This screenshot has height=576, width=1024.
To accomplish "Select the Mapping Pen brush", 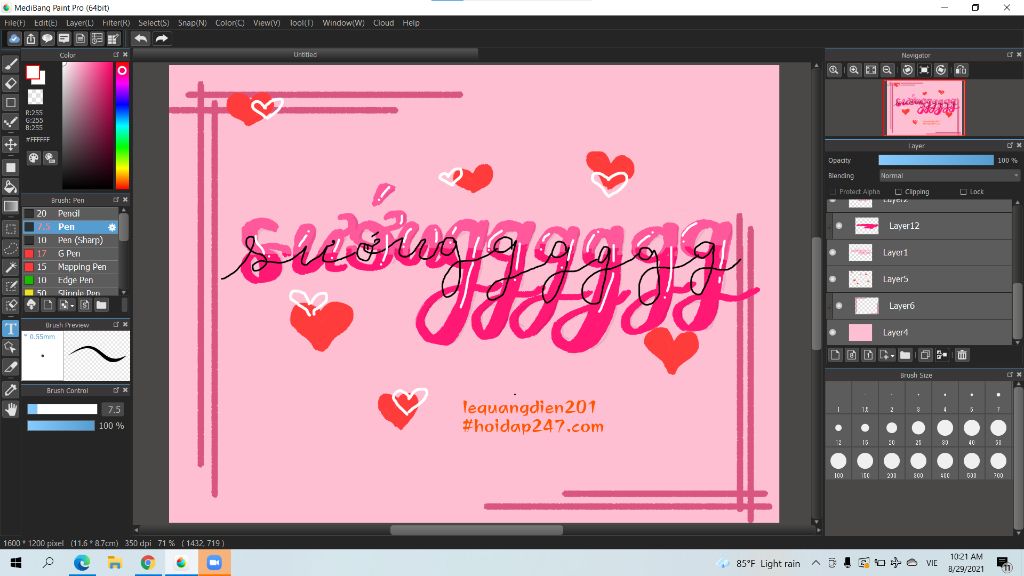I will click(x=71, y=266).
